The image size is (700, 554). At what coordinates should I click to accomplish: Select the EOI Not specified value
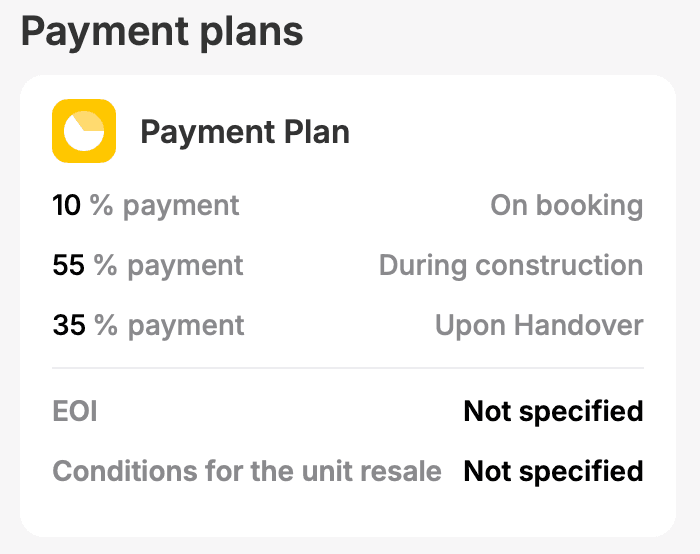tap(554, 412)
